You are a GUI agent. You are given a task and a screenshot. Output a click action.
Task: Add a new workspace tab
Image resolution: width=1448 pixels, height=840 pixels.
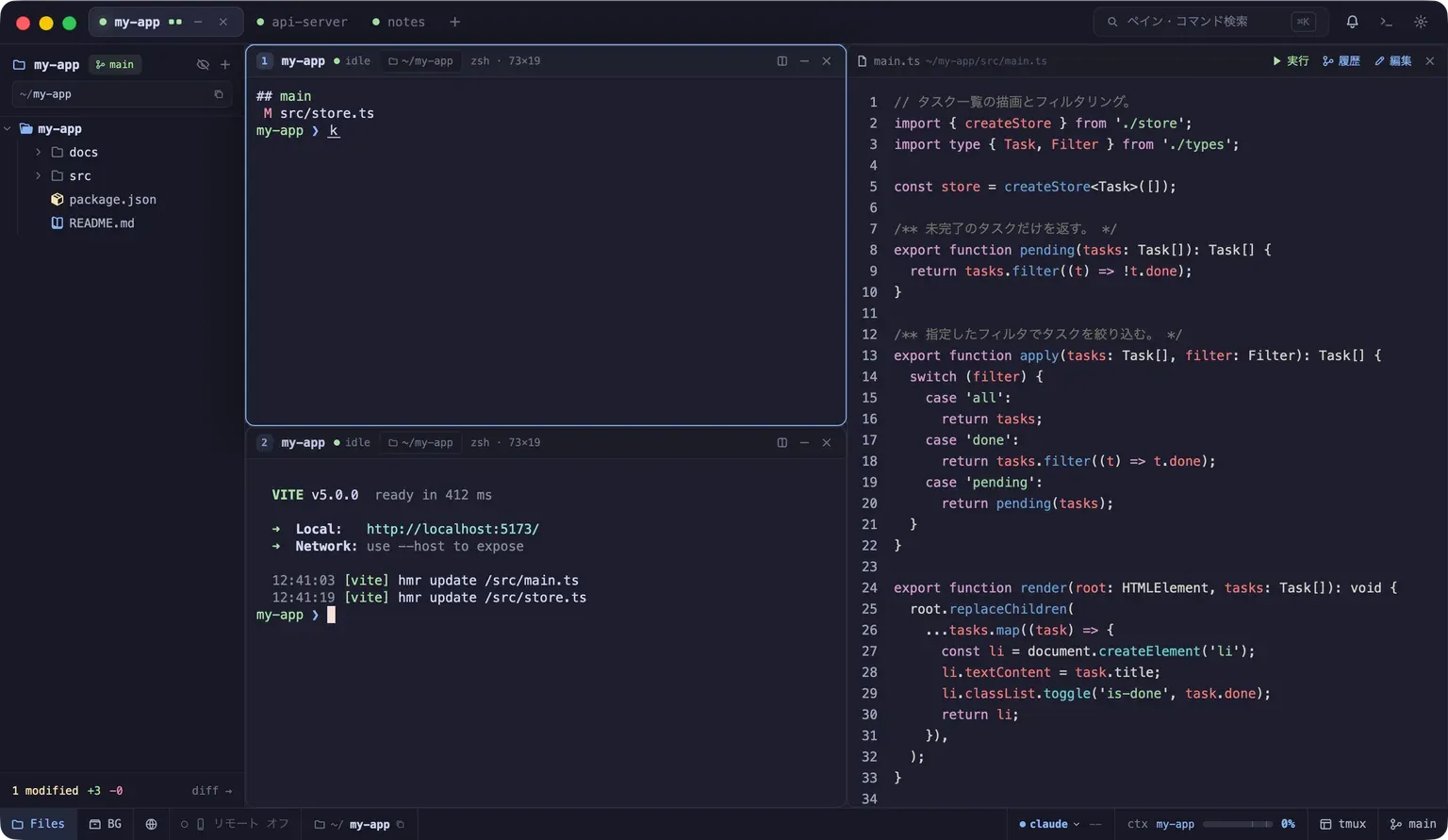[x=454, y=22]
